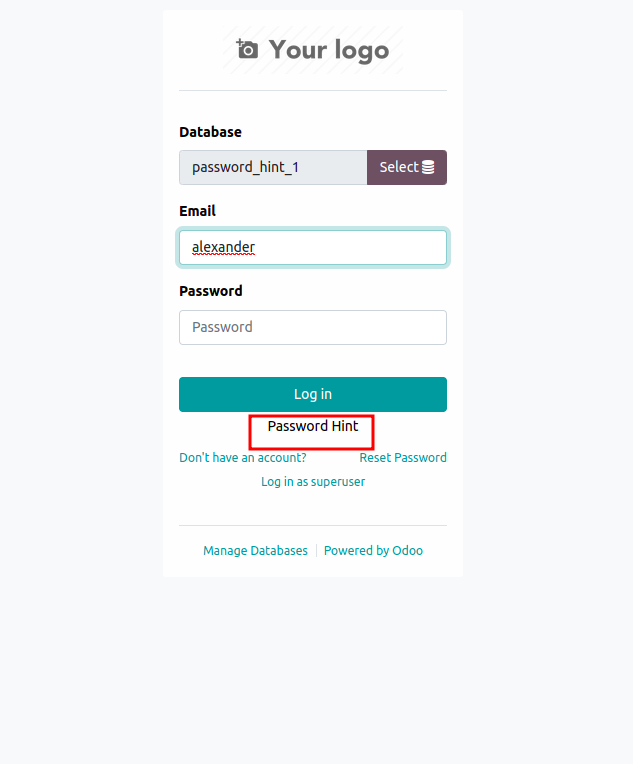Click the vertical separator between footer links
This screenshot has height=764, width=633.
pos(316,551)
